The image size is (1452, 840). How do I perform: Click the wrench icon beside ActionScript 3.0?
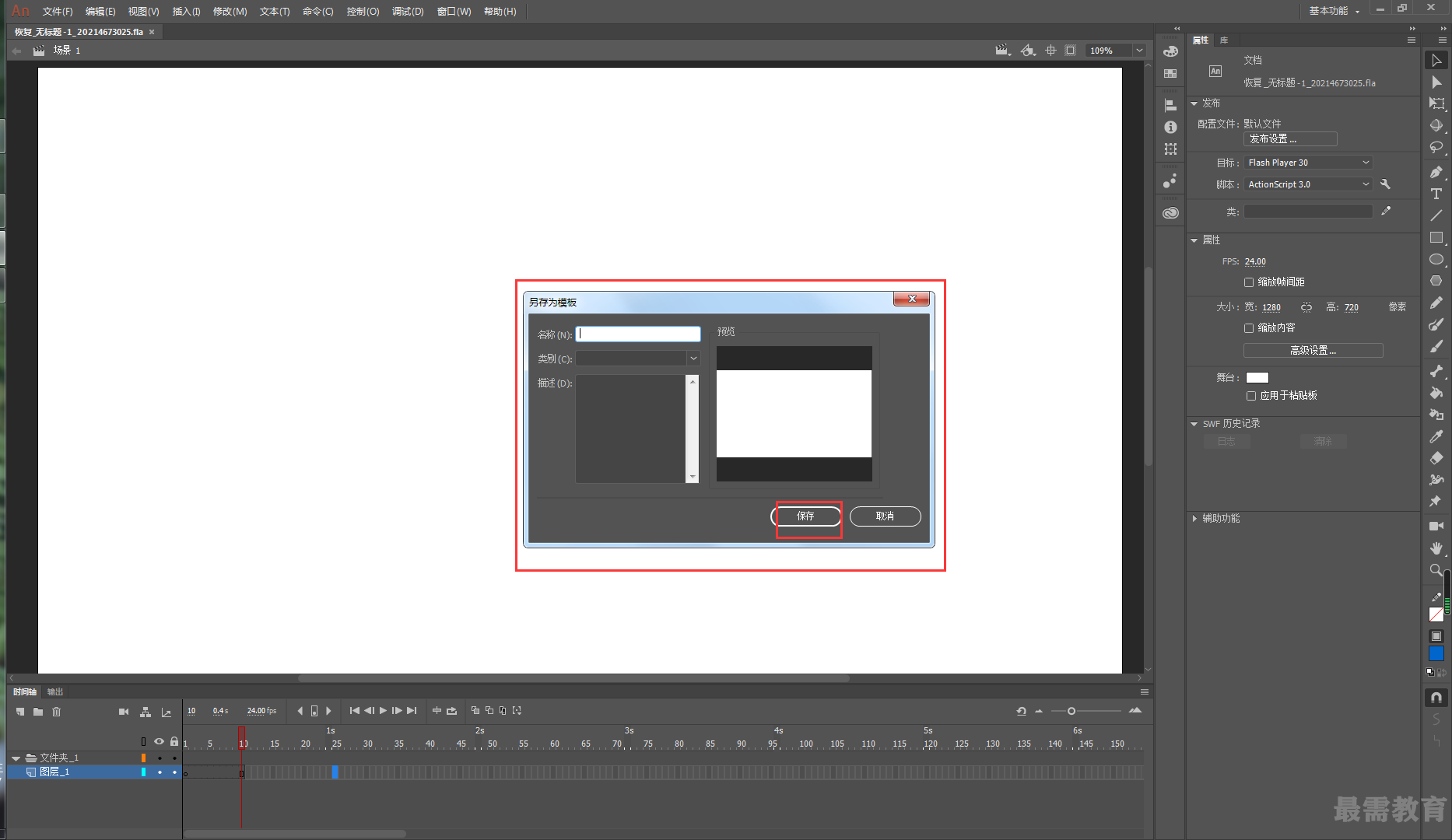click(x=1385, y=184)
